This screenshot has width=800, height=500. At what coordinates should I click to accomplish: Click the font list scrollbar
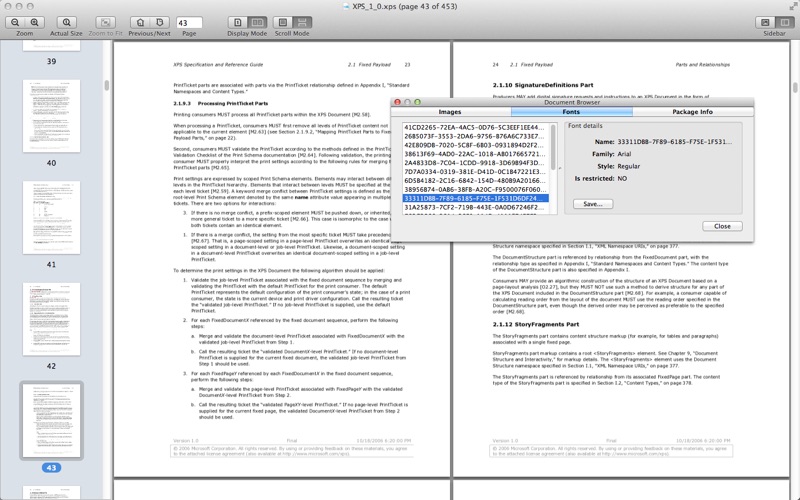tap(554, 147)
